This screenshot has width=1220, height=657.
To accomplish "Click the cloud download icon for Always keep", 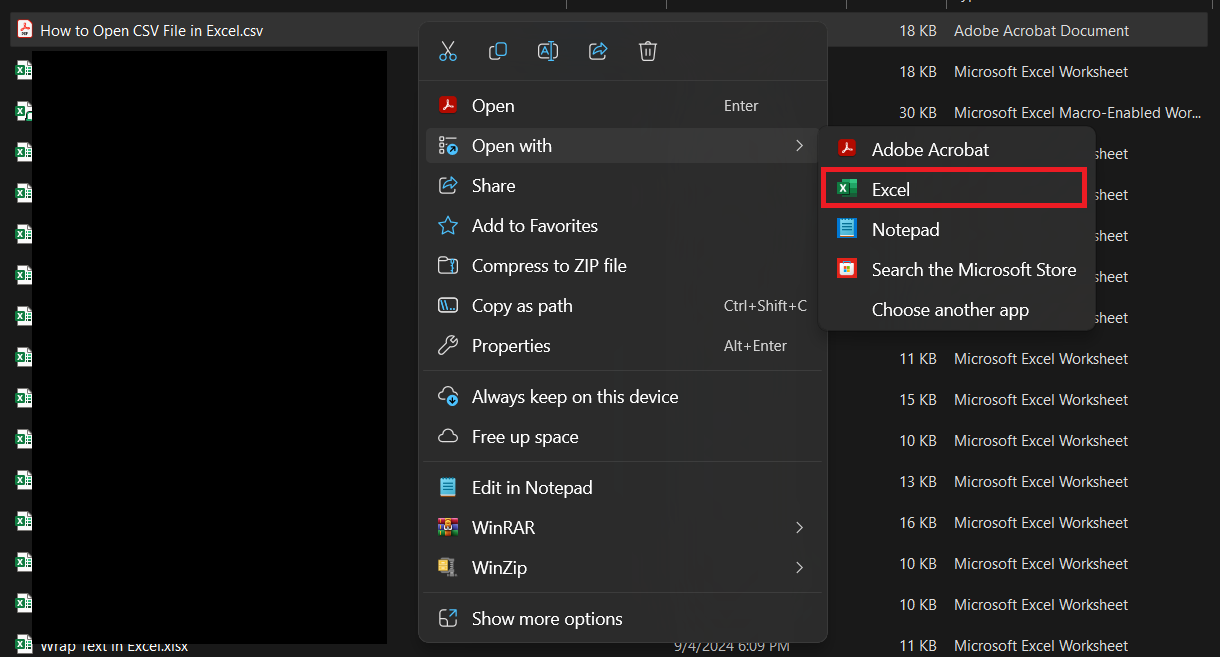I will (x=448, y=397).
